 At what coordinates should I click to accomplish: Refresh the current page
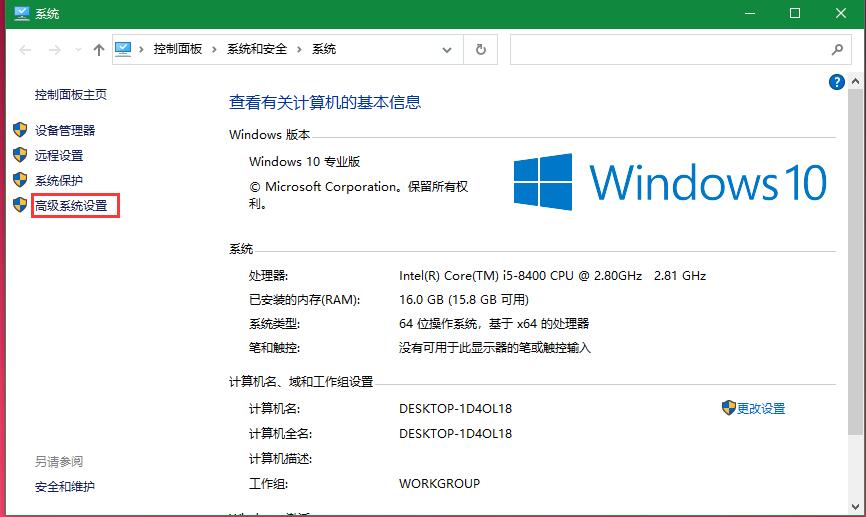(x=481, y=50)
